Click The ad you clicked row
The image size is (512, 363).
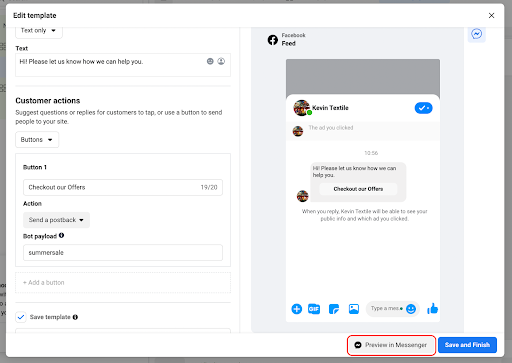coord(363,131)
